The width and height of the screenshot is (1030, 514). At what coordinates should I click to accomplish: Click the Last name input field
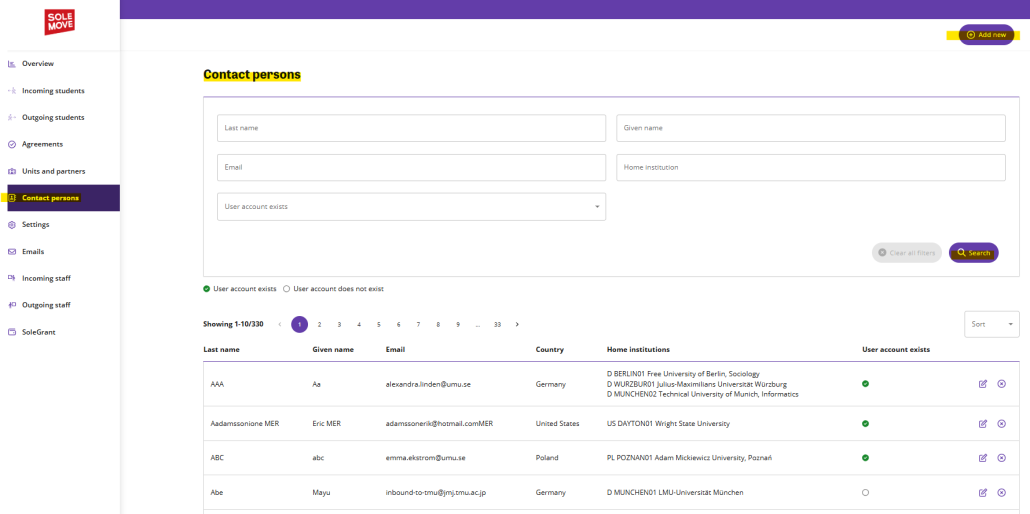411,128
